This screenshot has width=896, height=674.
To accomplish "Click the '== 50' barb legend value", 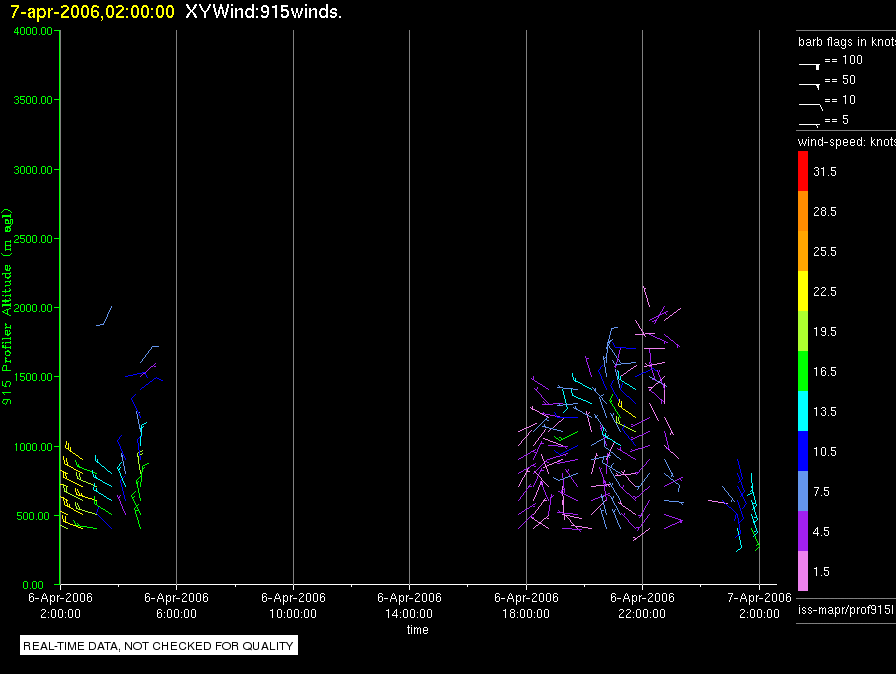I will click(x=840, y=80).
